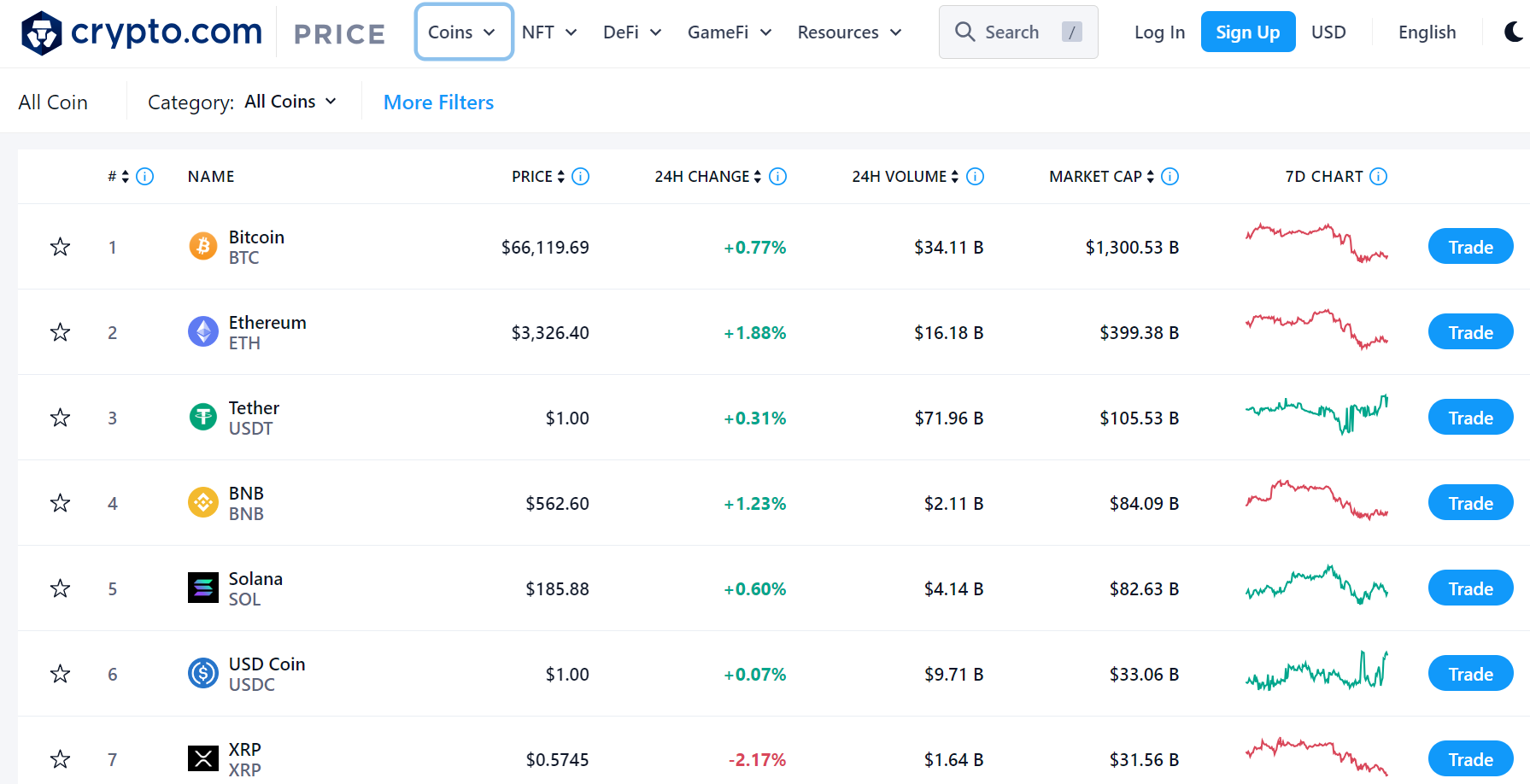This screenshot has width=1530, height=784.
Task: Click the BNB coin icon
Action: (x=203, y=502)
